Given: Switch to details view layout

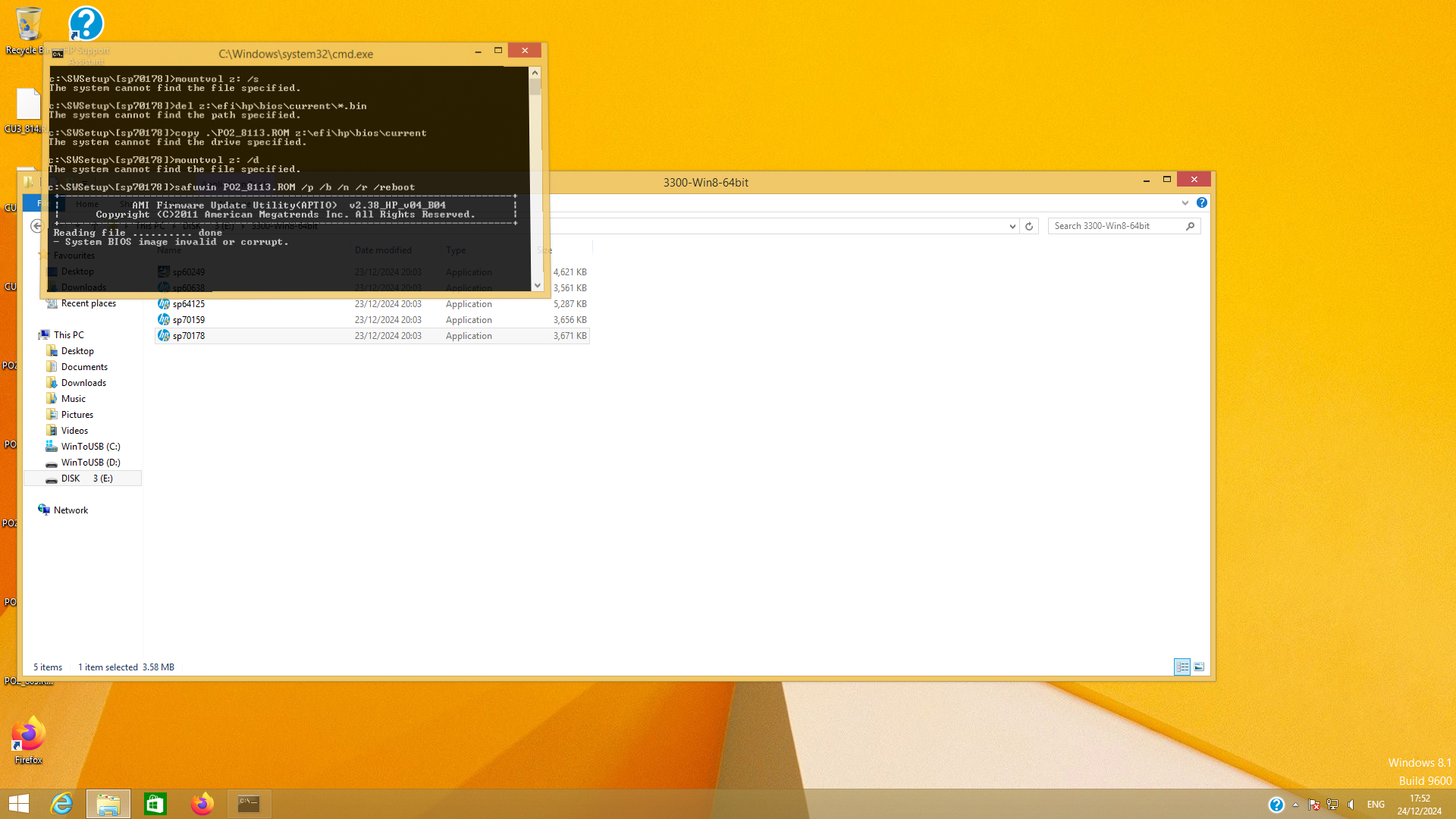Looking at the screenshot, I should pyautogui.click(x=1182, y=667).
